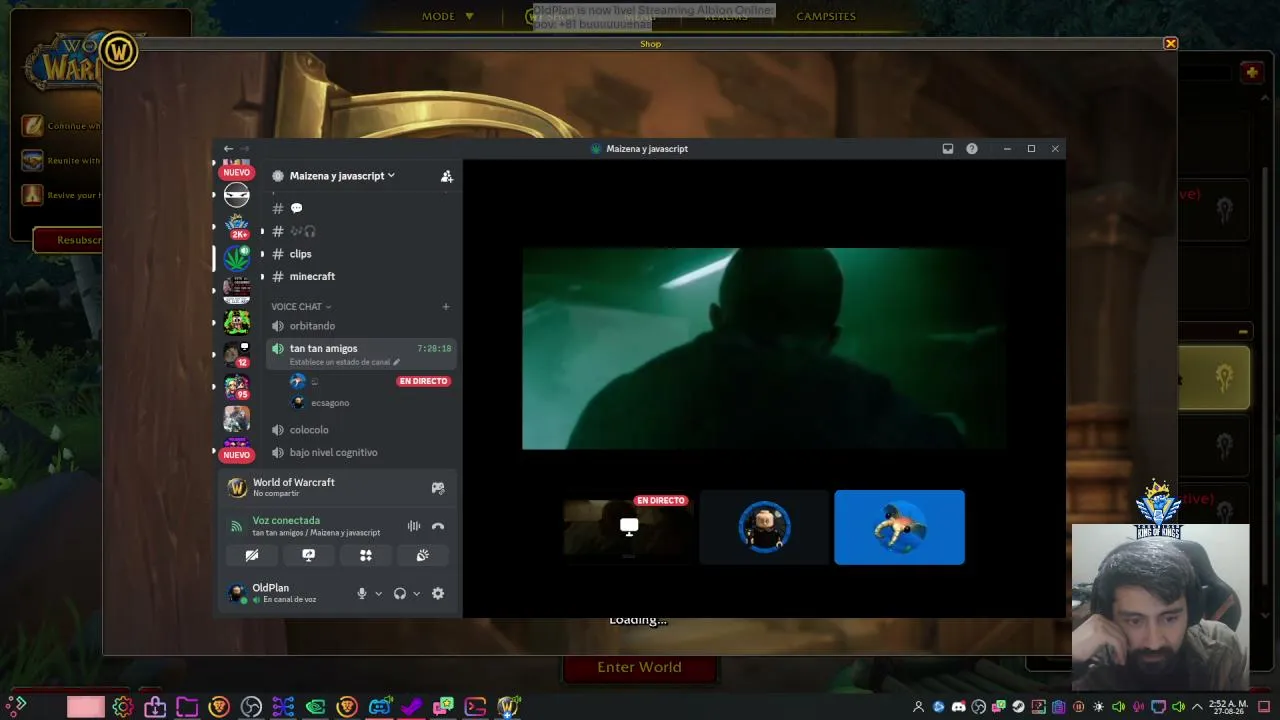Image resolution: width=1280 pixels, height=720 pixels.
Task: Click the Enter World button
Action: (639, 668)
